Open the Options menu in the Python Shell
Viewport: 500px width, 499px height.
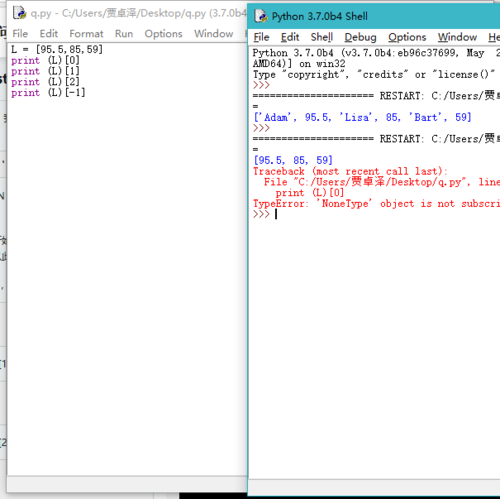[407, 37]
